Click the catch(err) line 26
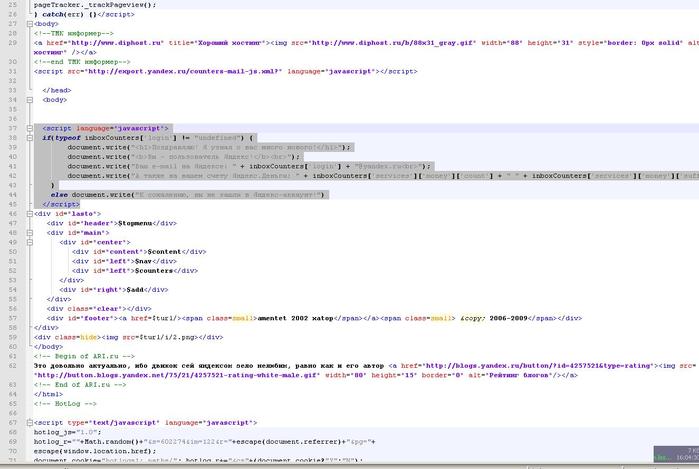This screenshot has height=469, width=699. pyautogui.click(x=84, y=15)
